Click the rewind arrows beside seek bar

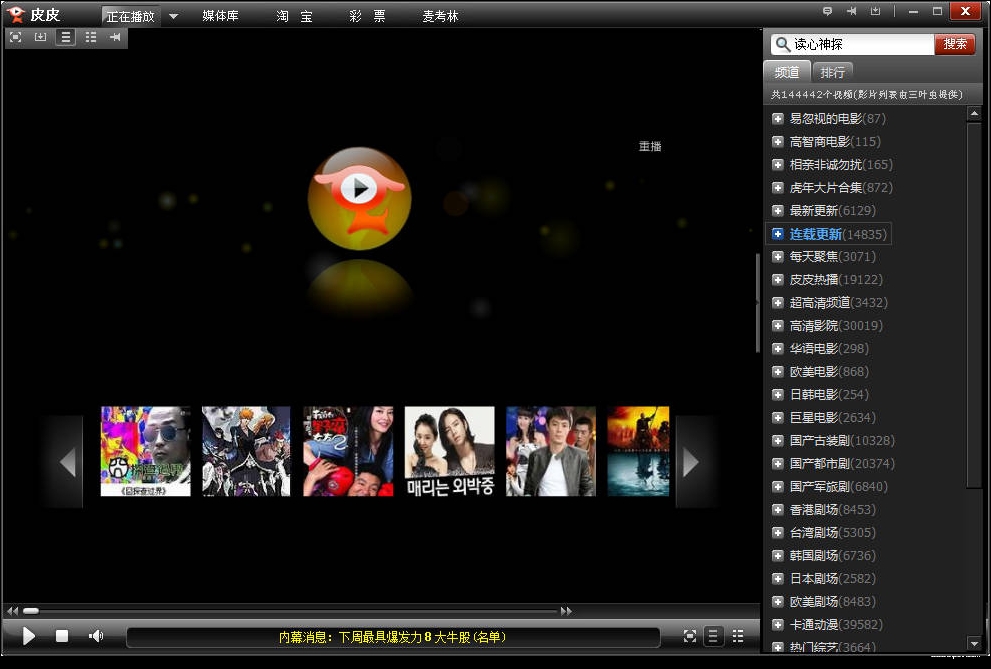12,611
